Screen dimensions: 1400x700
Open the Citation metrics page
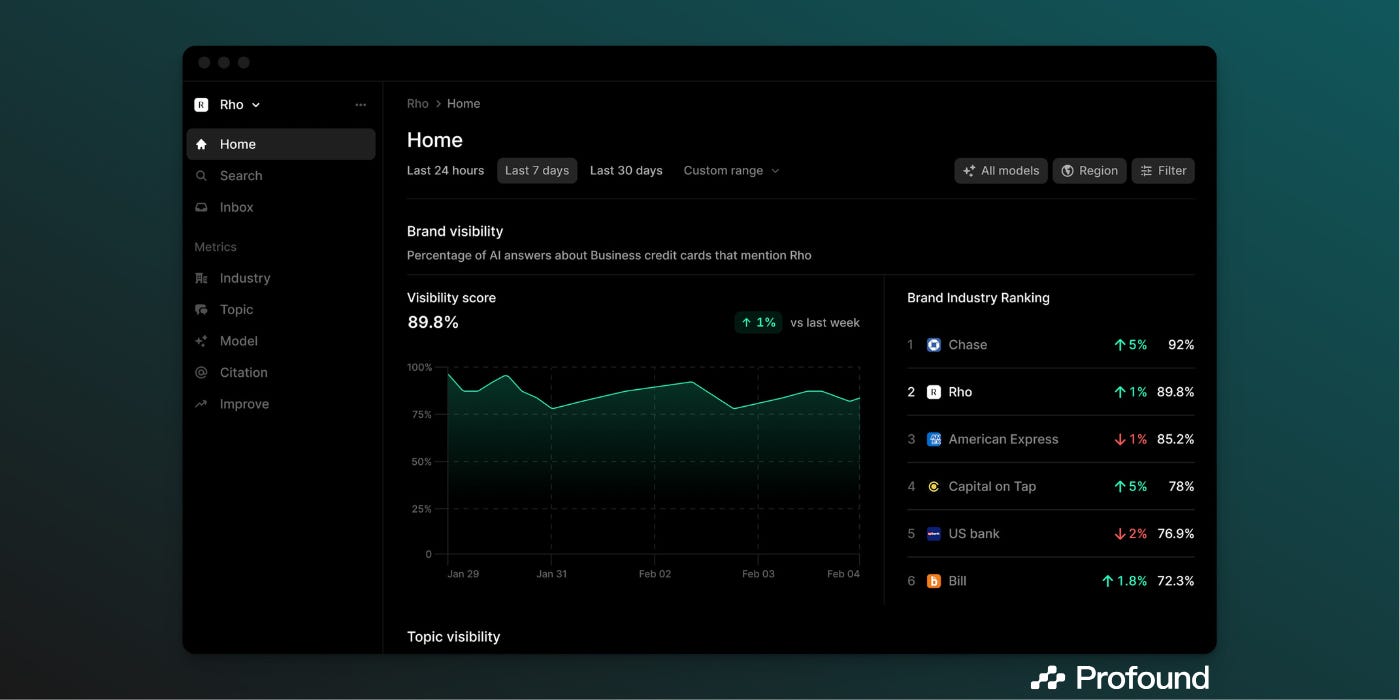tap(281, 372)
